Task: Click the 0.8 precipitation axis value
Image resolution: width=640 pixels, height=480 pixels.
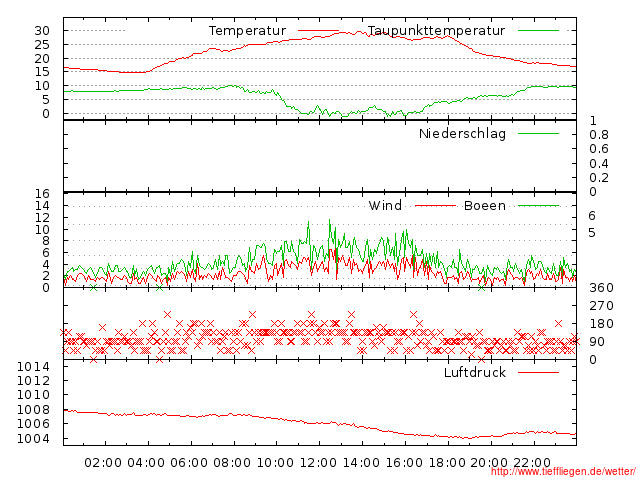Action: [x=599, y=135]
